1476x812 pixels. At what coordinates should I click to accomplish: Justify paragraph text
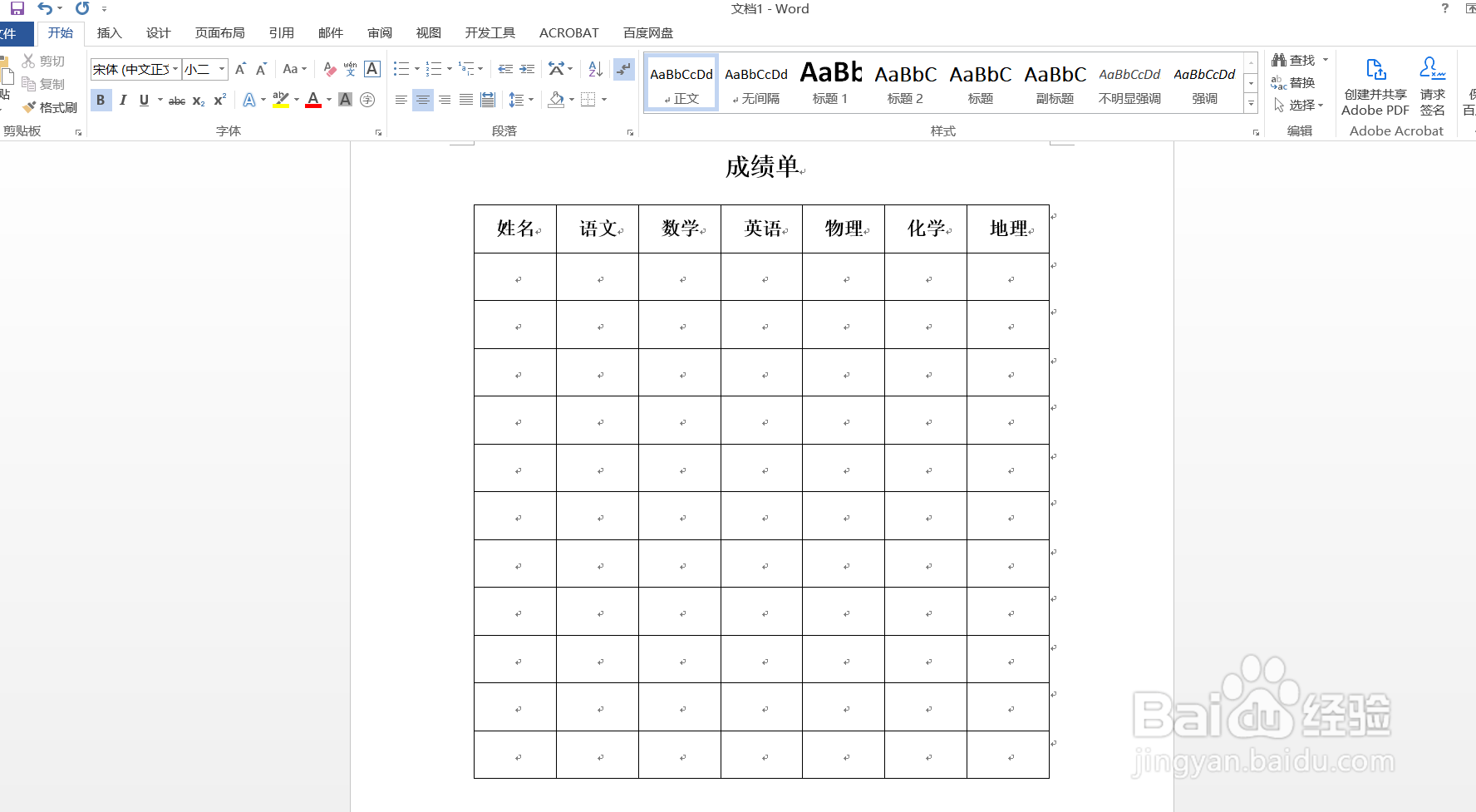tap(466, 100)
